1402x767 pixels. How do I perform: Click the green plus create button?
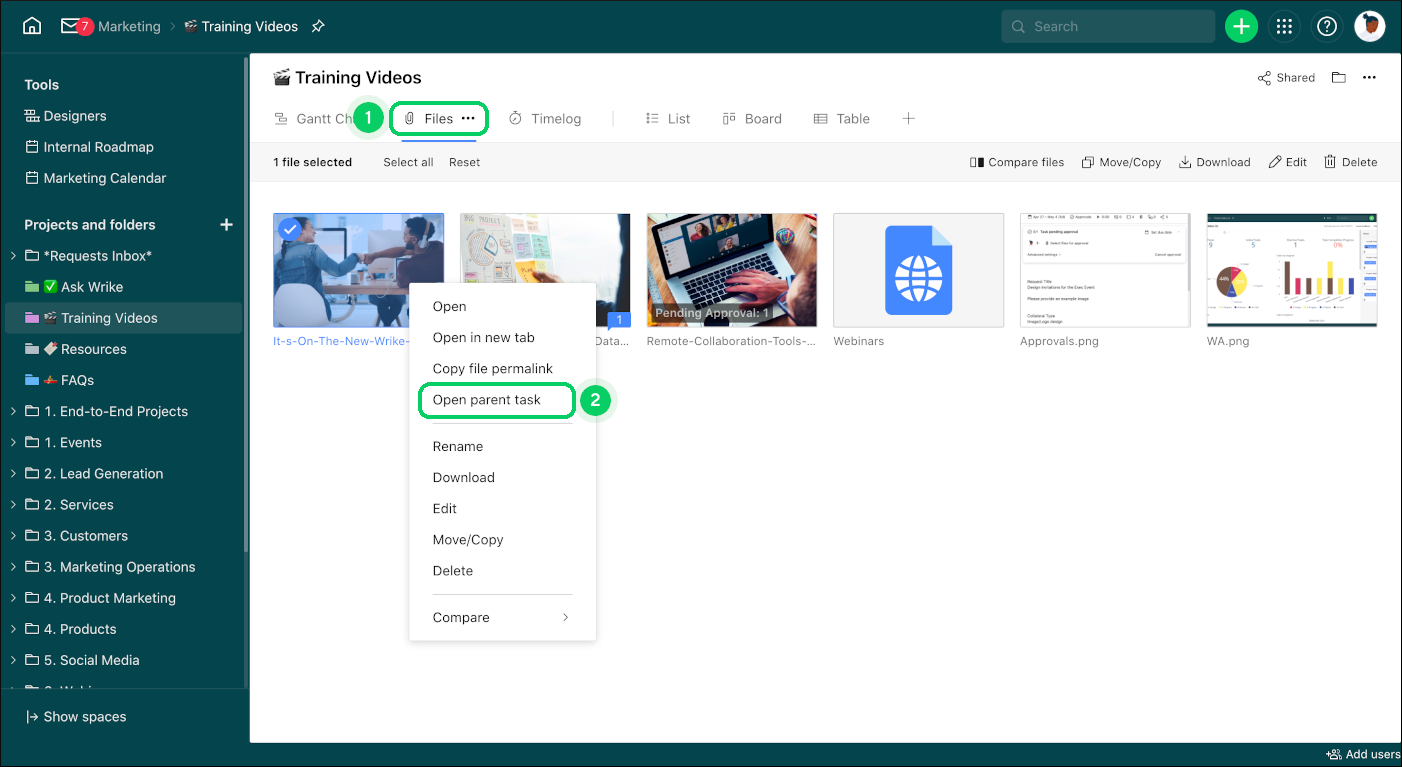pos(1241,26)
